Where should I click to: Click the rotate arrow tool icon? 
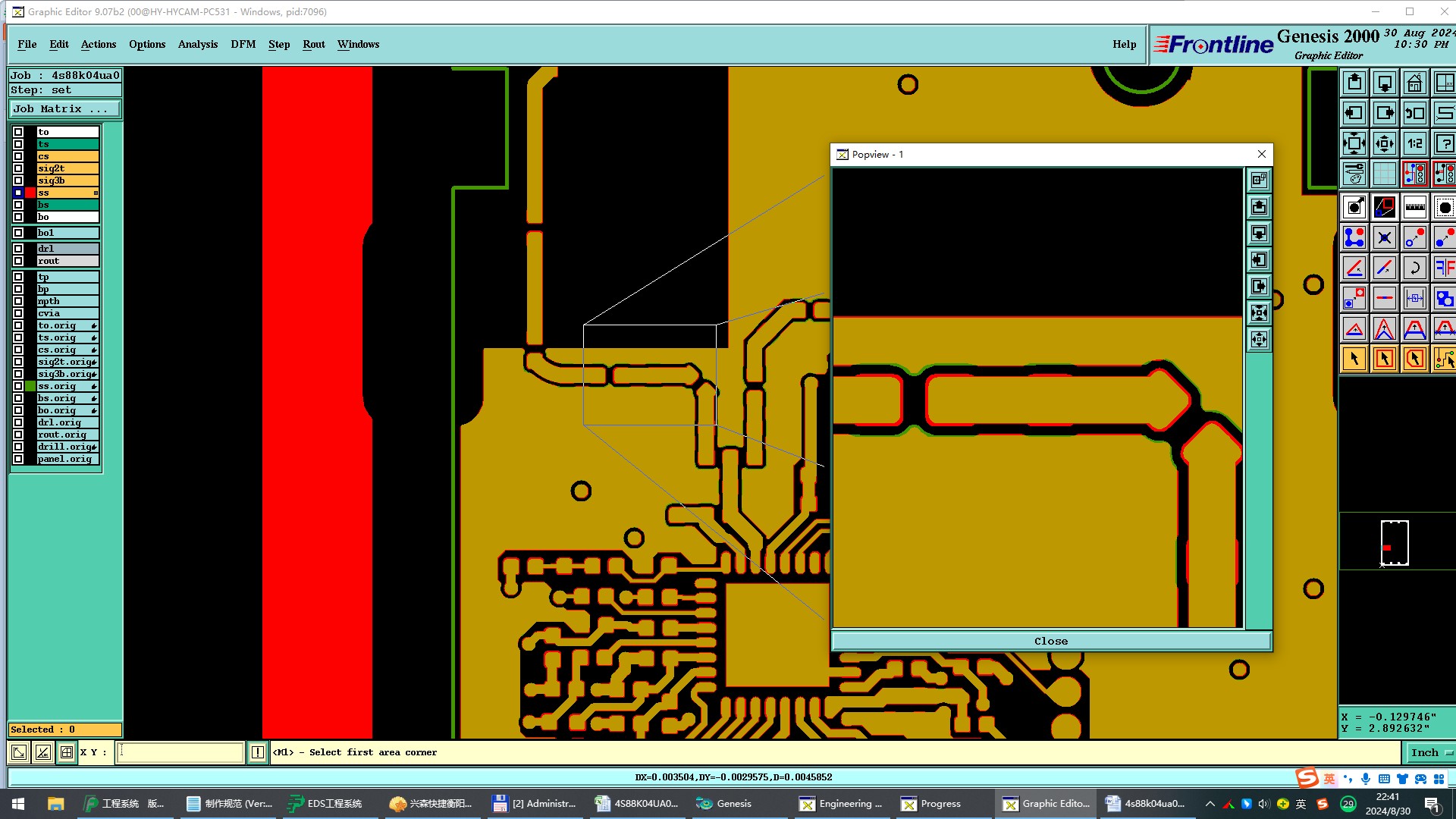tap(1414, 268)
